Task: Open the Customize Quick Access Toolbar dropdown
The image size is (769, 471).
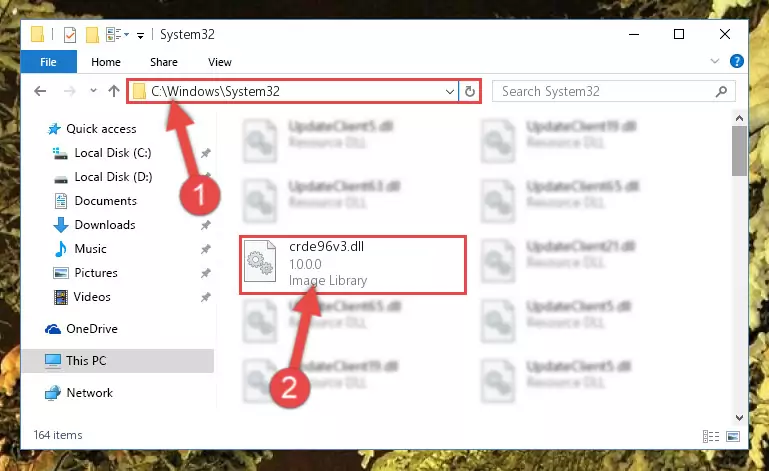Action: coord(140,35)
